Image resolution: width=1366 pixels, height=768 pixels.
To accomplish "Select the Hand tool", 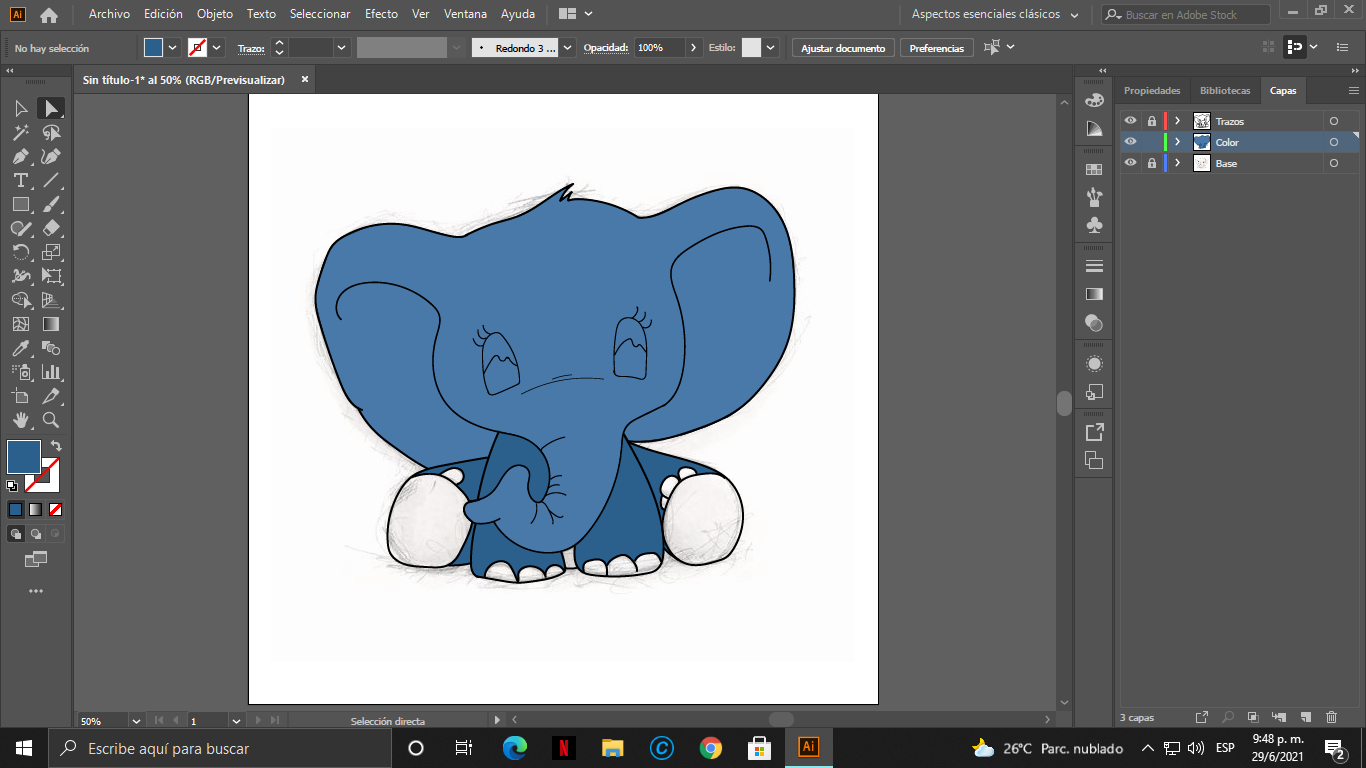I will 20,420.
